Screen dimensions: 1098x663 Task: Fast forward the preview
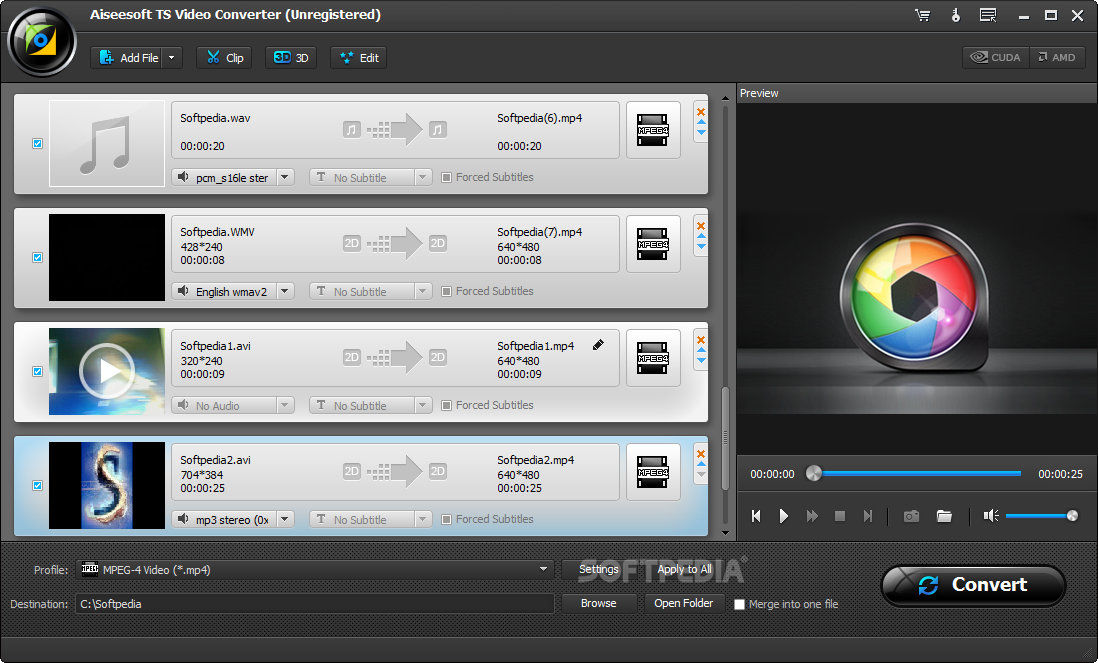click(x=812, y=516)
